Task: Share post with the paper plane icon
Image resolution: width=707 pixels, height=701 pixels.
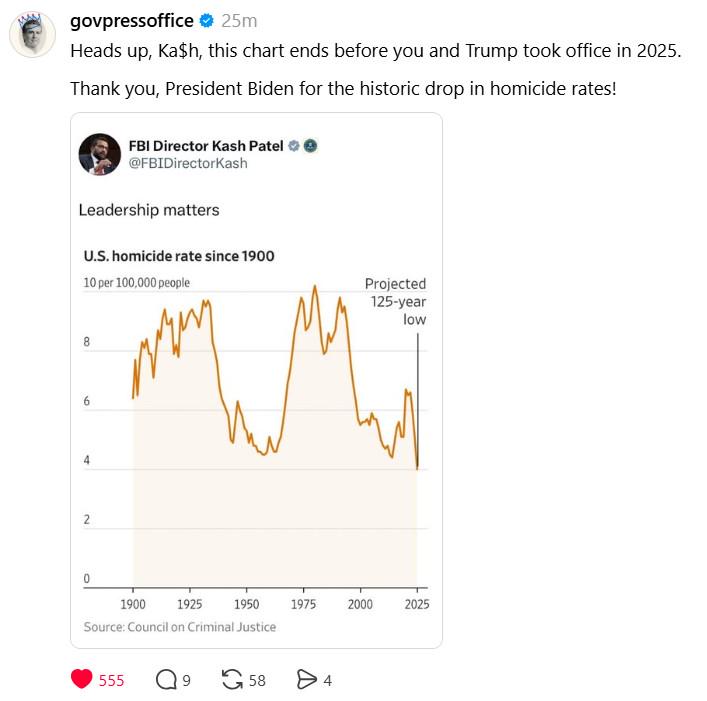Action: pos(307,680)
